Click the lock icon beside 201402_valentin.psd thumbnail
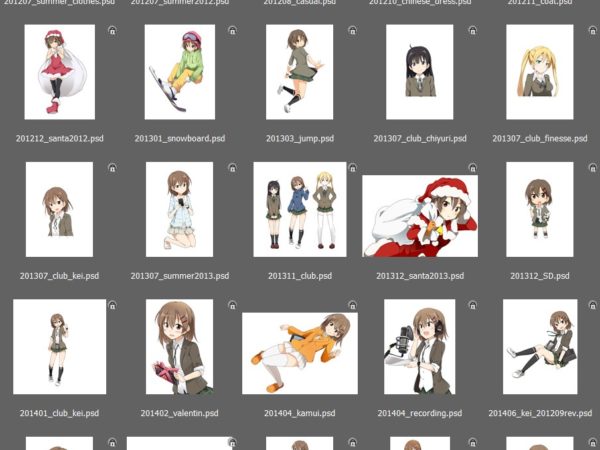The height and width of the screenshot is (450, 600). (232, 305)
